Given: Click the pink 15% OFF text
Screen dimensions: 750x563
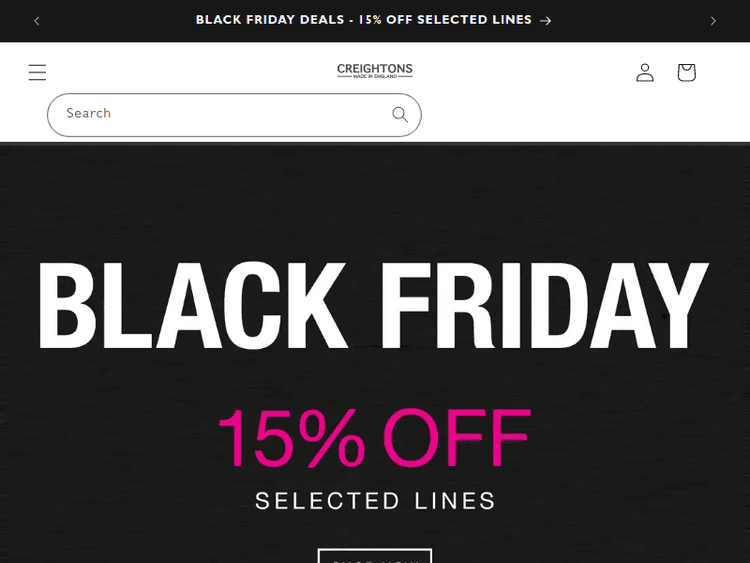Looking at the screenshot, I should point(374,438).
